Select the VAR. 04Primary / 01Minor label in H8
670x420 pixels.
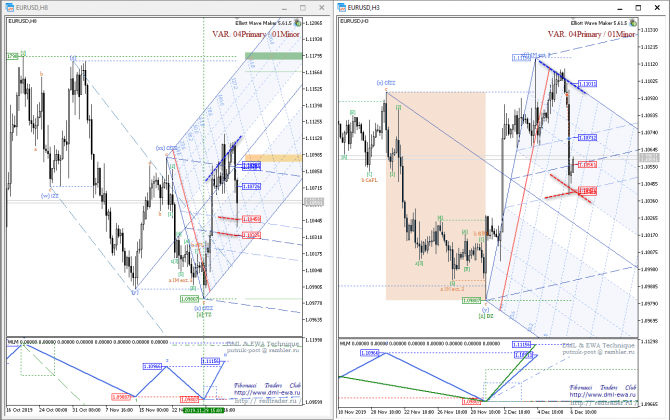256,34
